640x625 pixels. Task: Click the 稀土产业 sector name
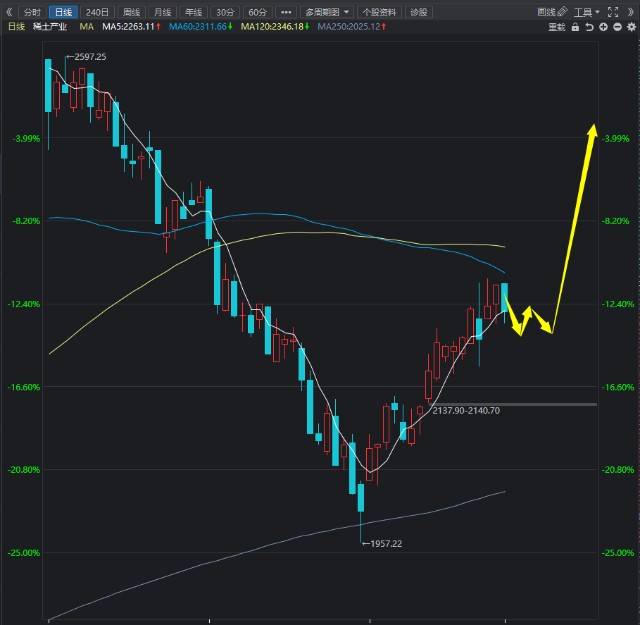pos(50,27)
